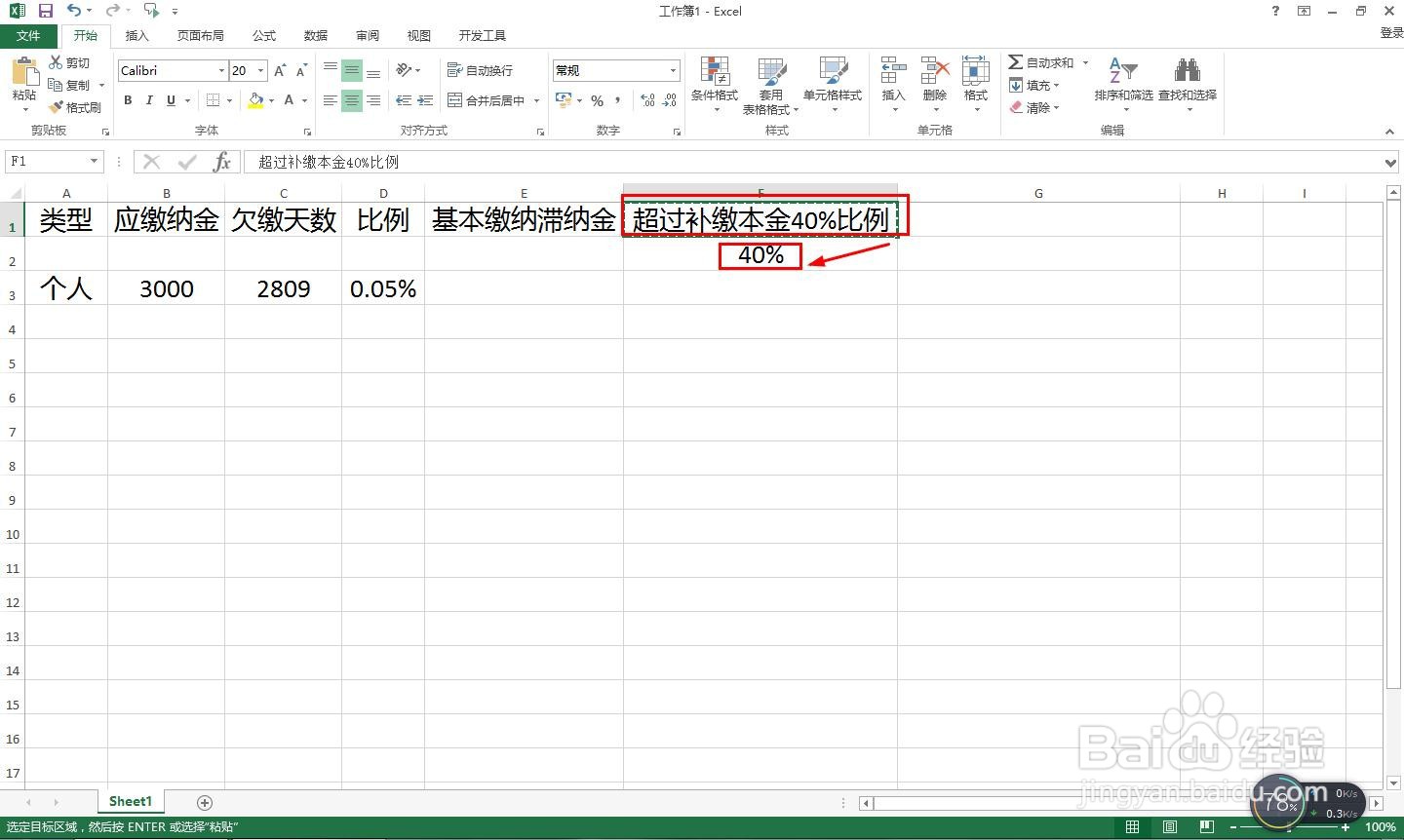Click the sign in (登录) link
The width and height of the screenshot is (1404, 840).
pyautogui.click(x=1391, y=33)
